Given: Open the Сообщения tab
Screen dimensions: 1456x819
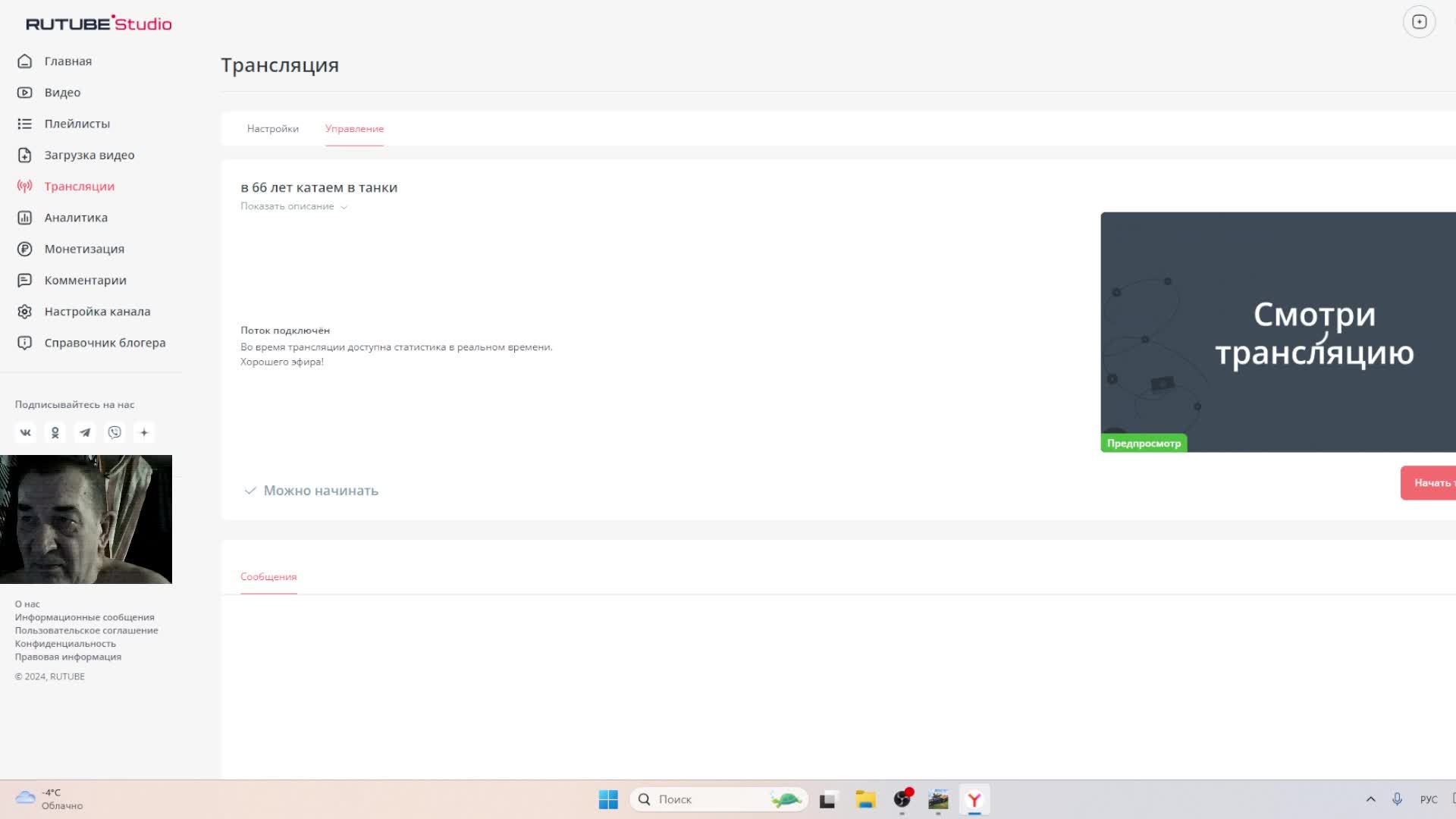Looking at the screenshot, I should 268,576.
